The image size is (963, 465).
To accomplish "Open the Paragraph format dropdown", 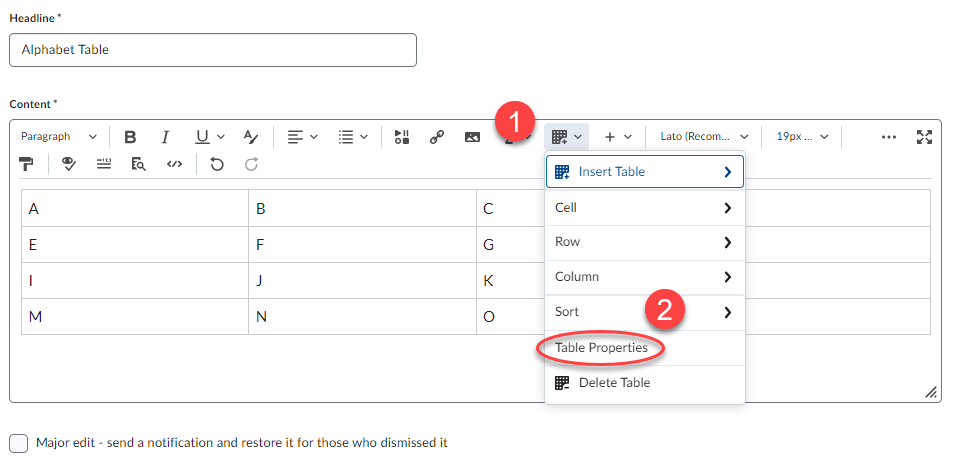I will click(x=58, y=136).
